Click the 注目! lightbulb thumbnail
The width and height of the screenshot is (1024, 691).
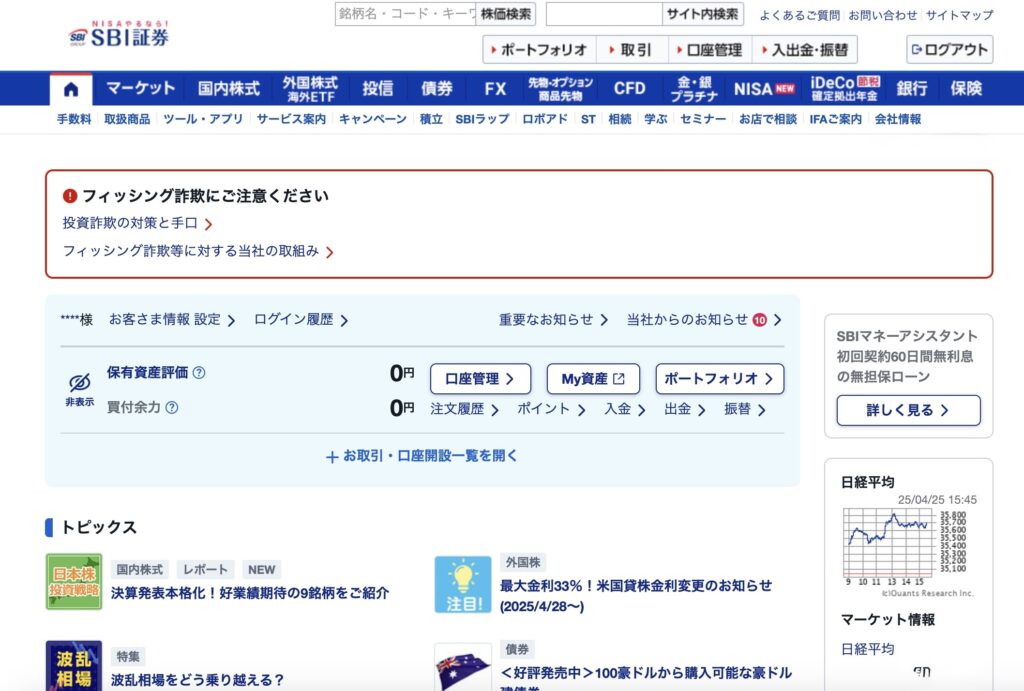463,585
